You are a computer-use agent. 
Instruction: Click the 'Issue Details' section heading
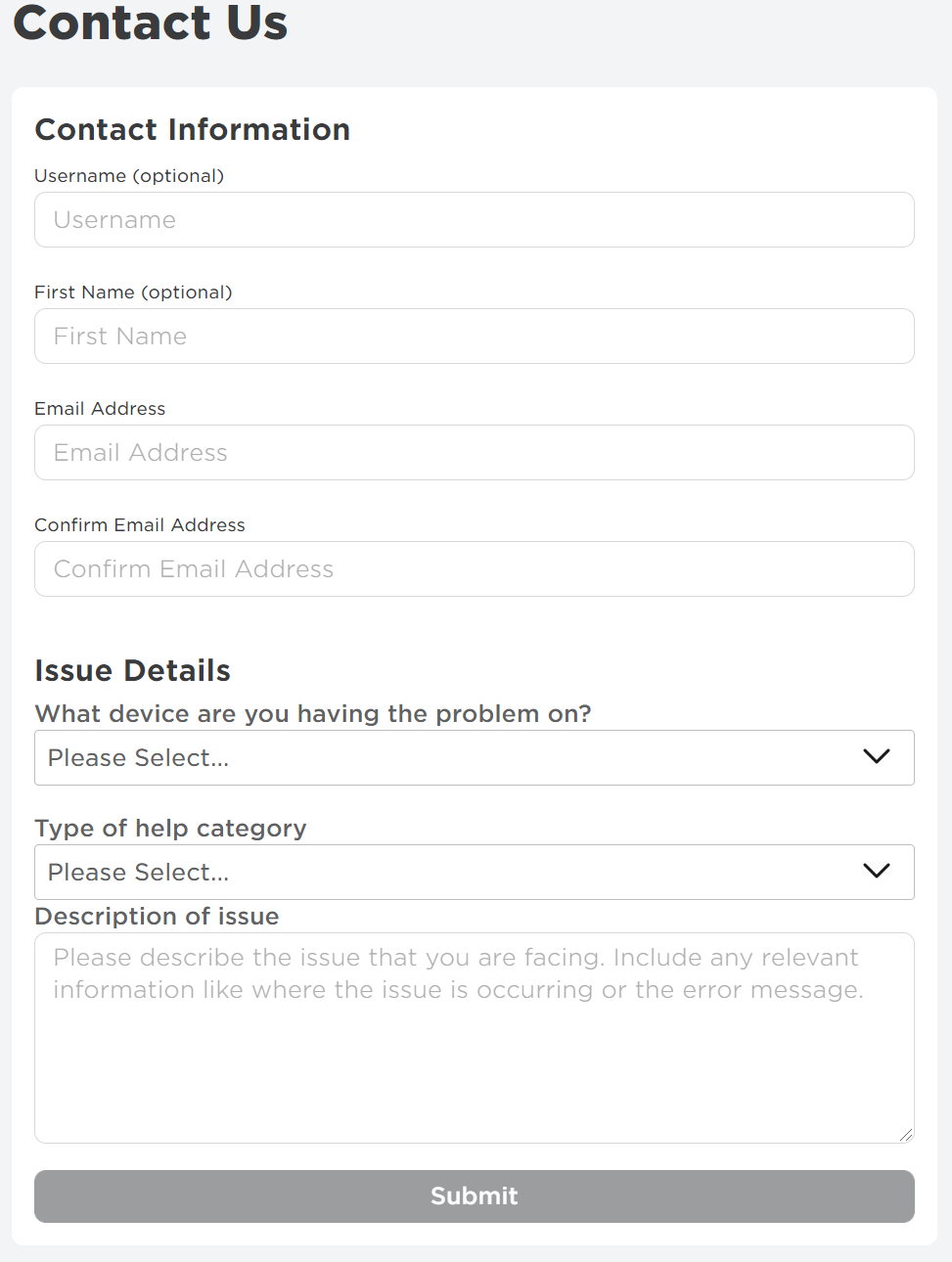tap(132, 671)
